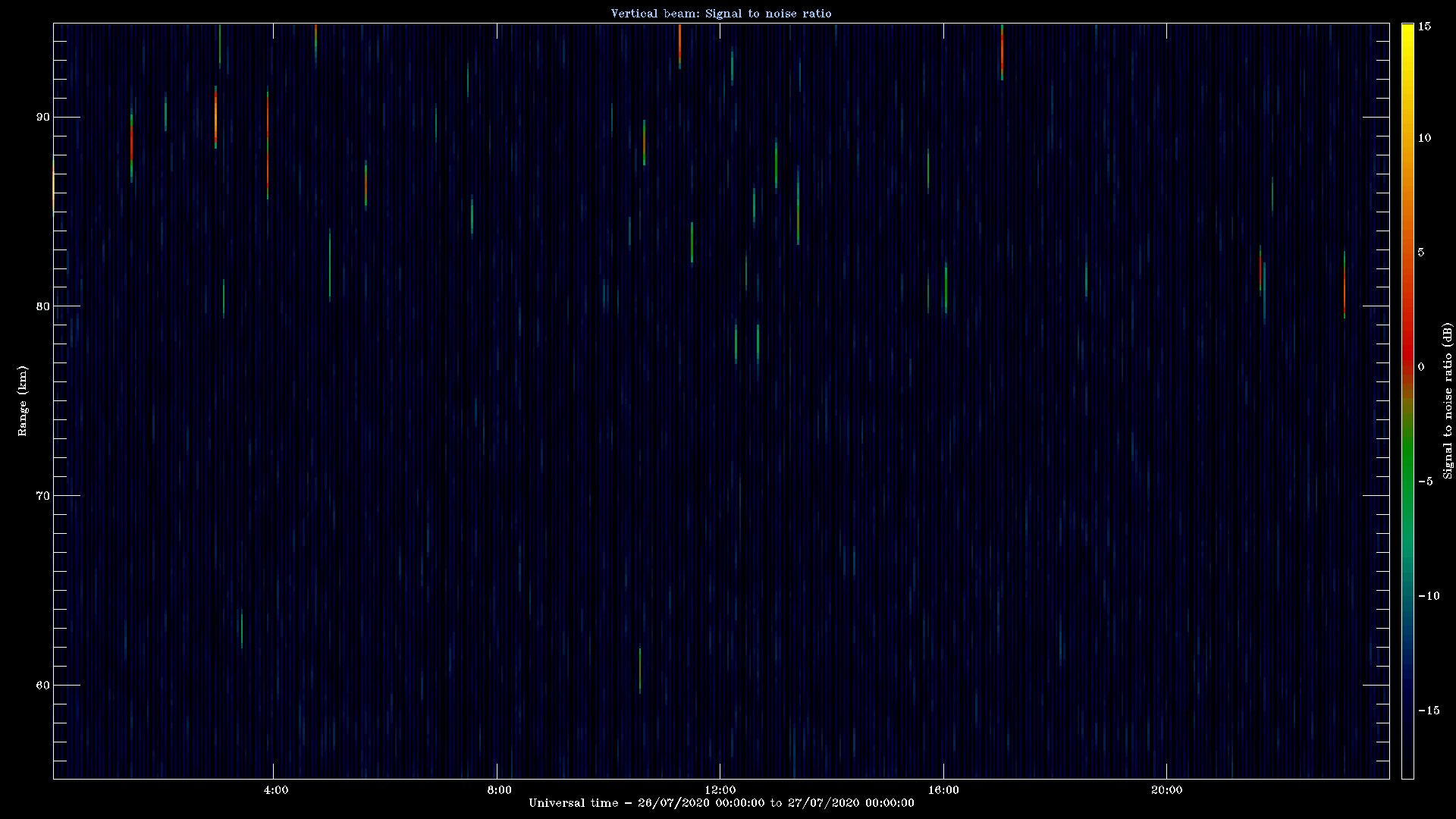The width and height of the screenshot is (1456, 819).
Task: Click the 'Signal to noise ratio (dB)' colorbar label
Action: (1448, 400)
